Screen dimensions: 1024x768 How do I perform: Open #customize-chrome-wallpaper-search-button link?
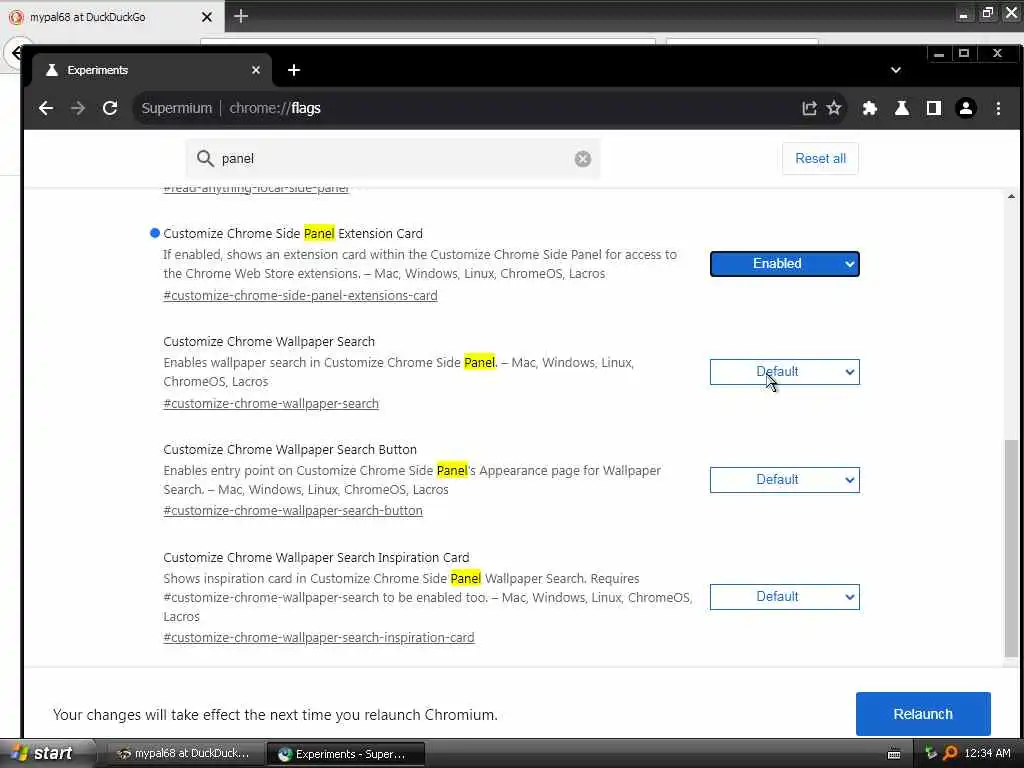[x=293, y=511]
